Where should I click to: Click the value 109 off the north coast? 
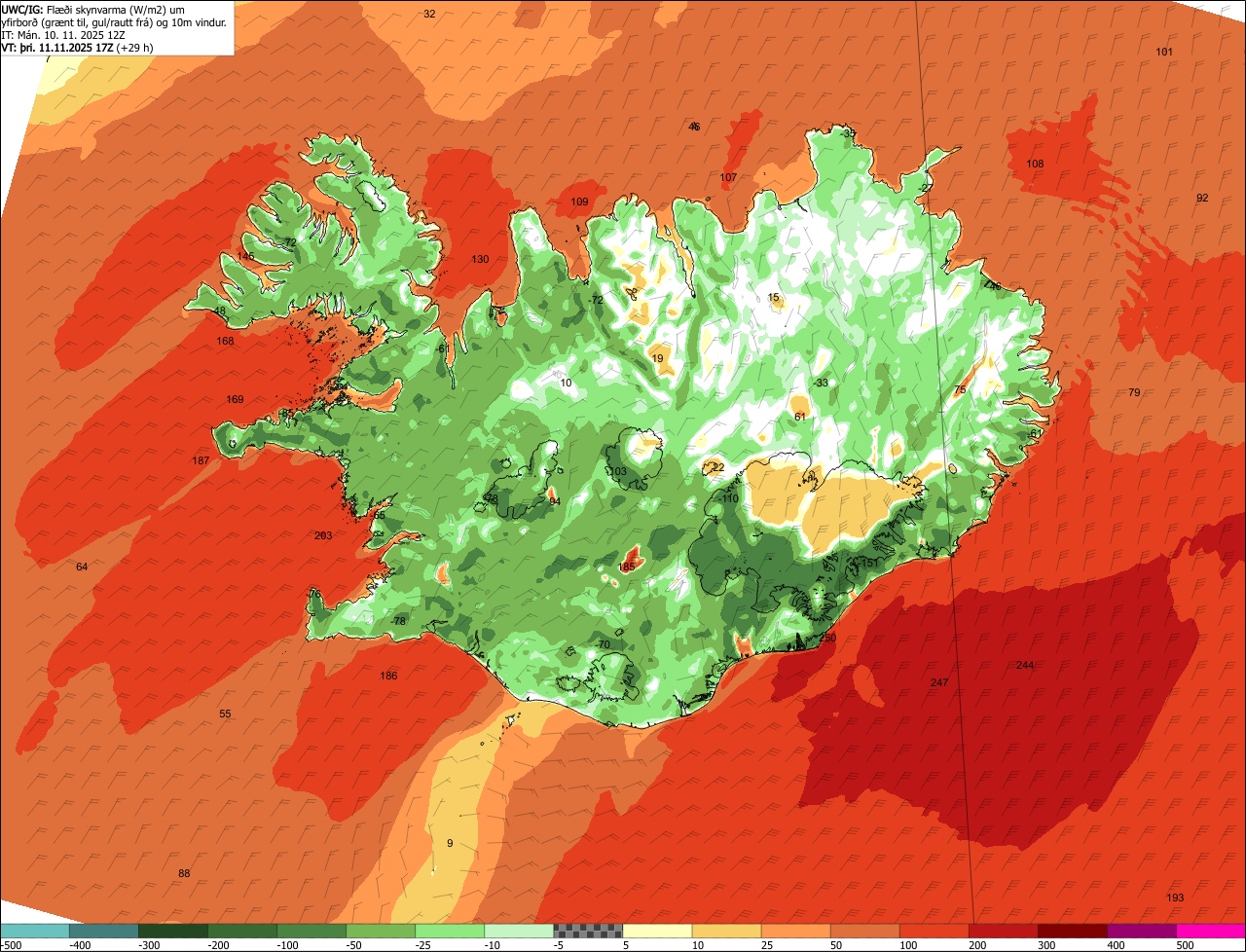579,201
